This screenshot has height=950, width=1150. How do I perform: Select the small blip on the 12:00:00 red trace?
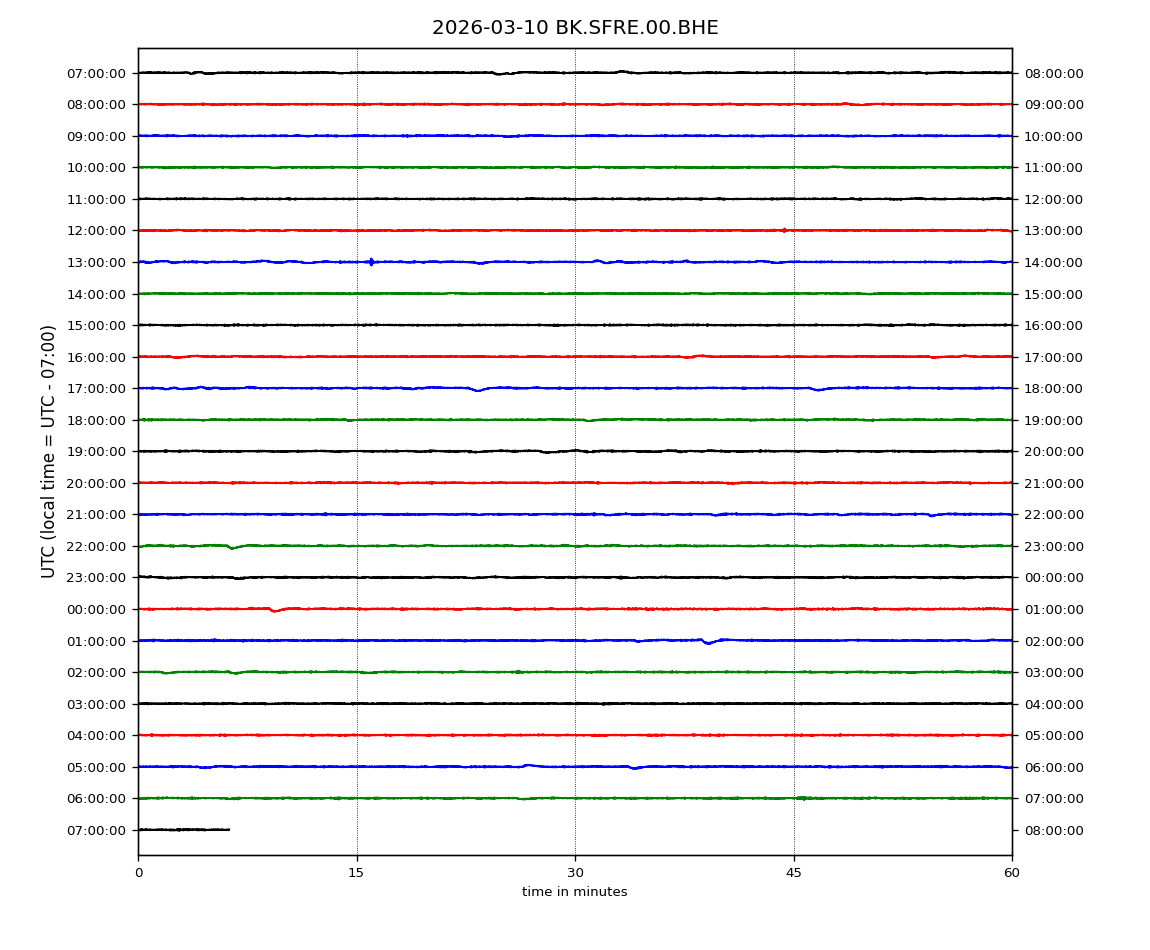pos(784,230)
